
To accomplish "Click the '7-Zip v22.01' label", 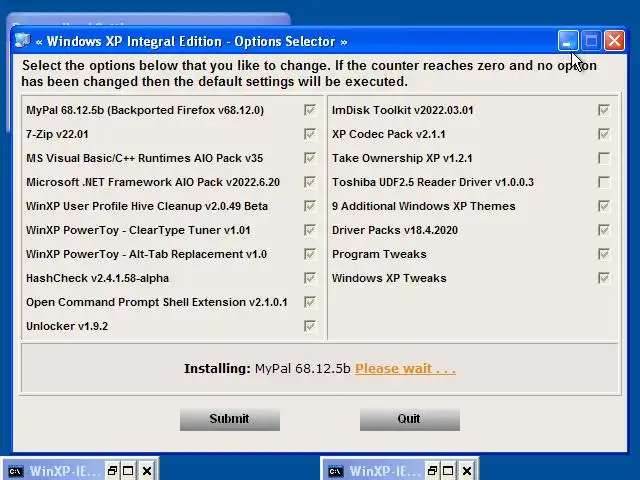I will pos(57,134).
